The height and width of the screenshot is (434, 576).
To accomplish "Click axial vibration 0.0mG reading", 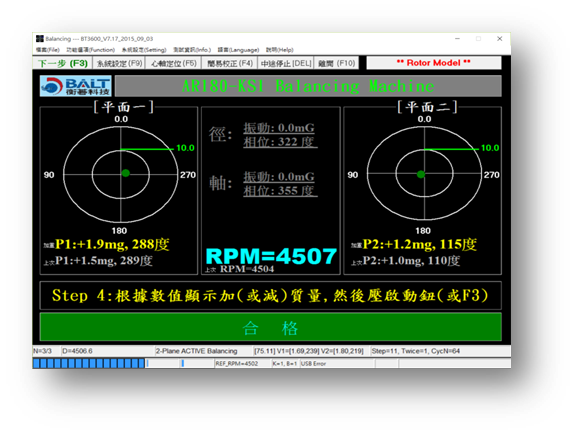I will (x=279, y=177).
